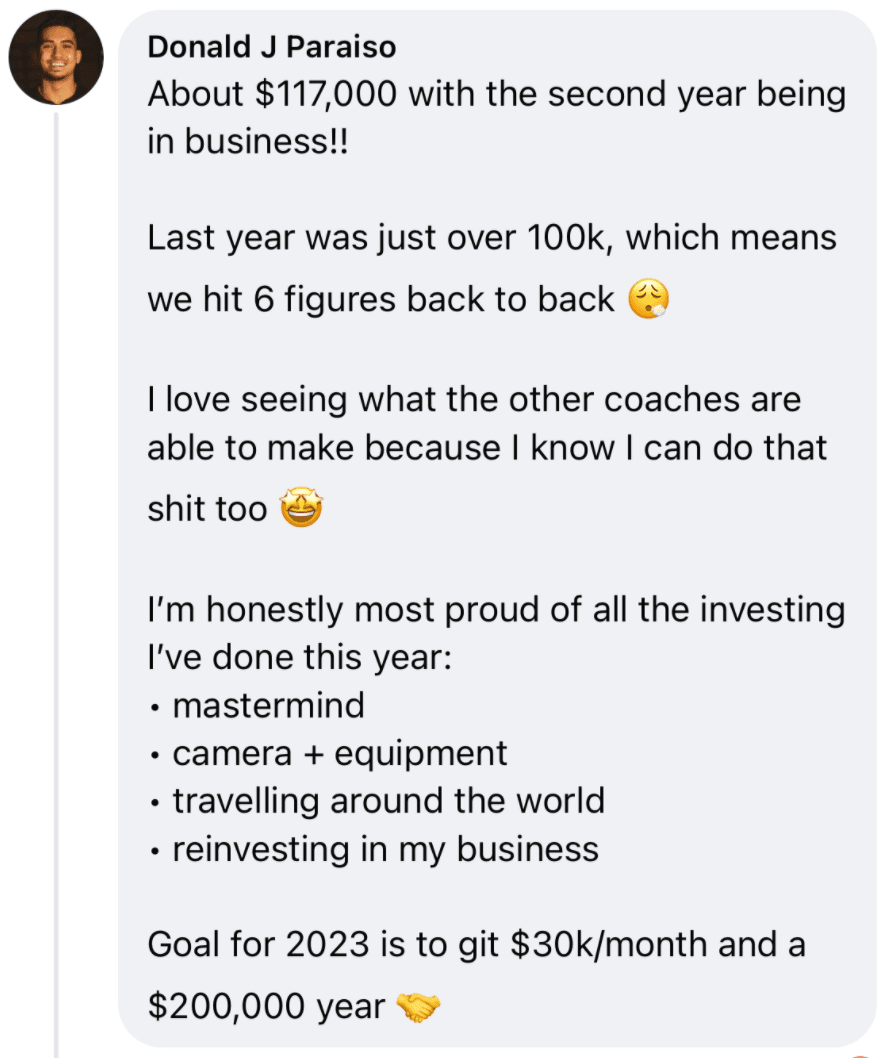
Task: Open Donald J Paraiso's profile picture
Action: 56,57
